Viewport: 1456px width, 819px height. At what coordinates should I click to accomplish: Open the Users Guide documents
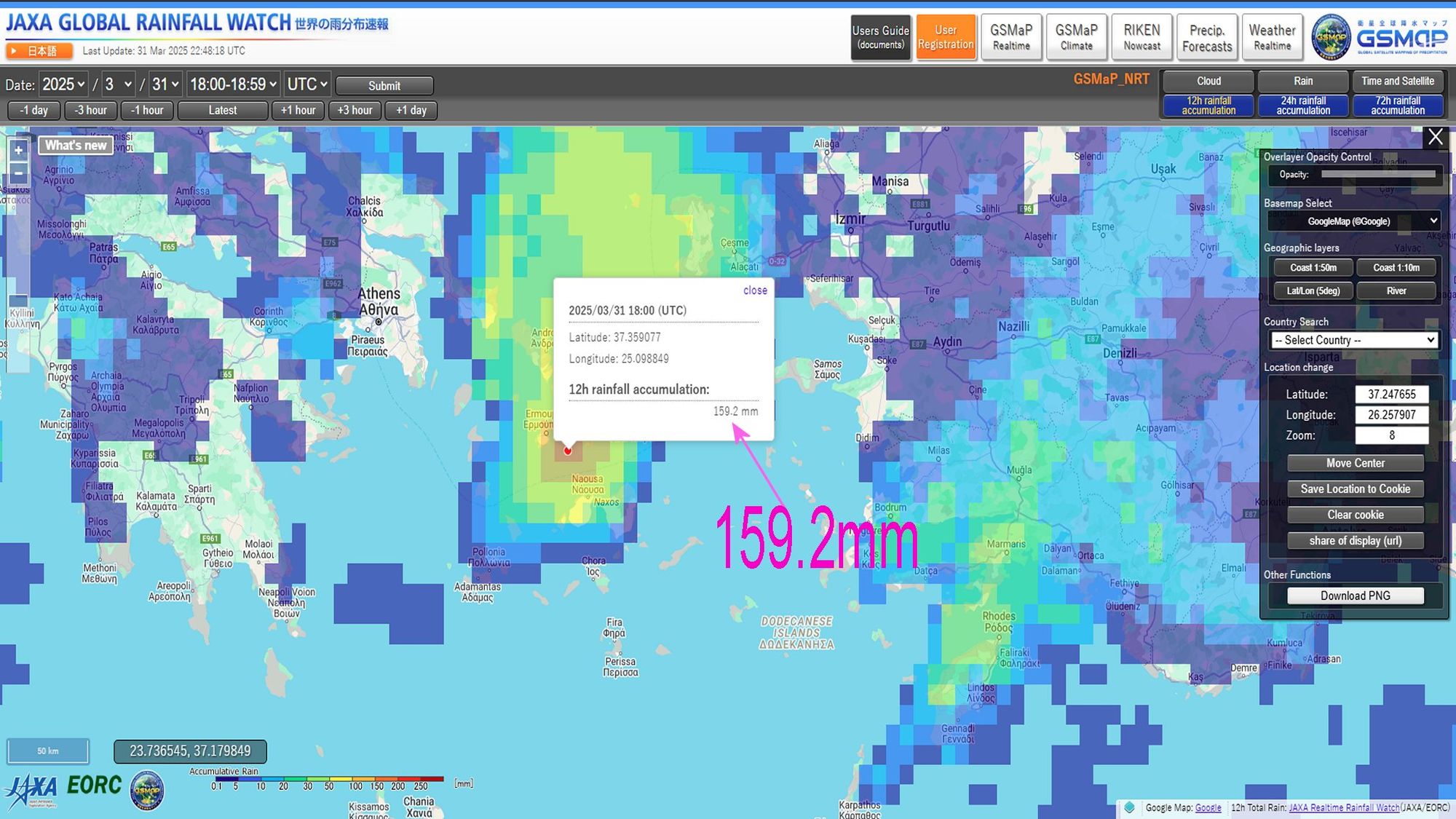click(881, 37)
